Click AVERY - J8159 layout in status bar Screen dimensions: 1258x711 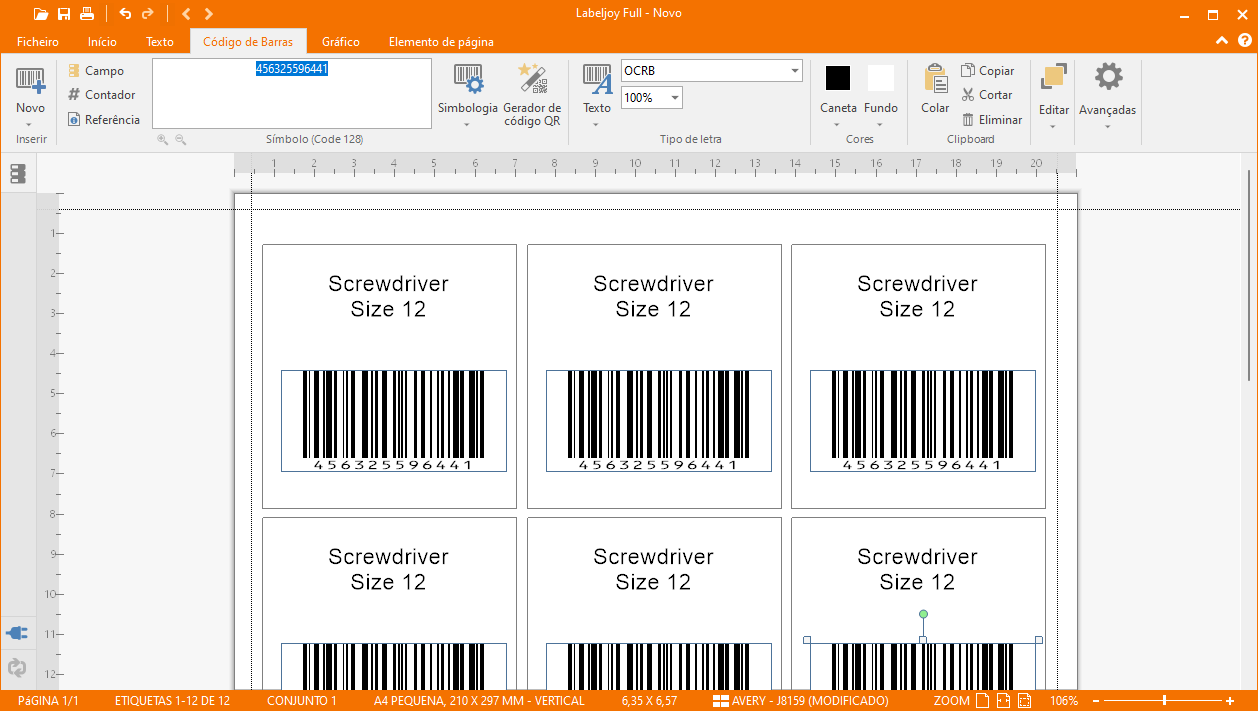click(801, 701)
